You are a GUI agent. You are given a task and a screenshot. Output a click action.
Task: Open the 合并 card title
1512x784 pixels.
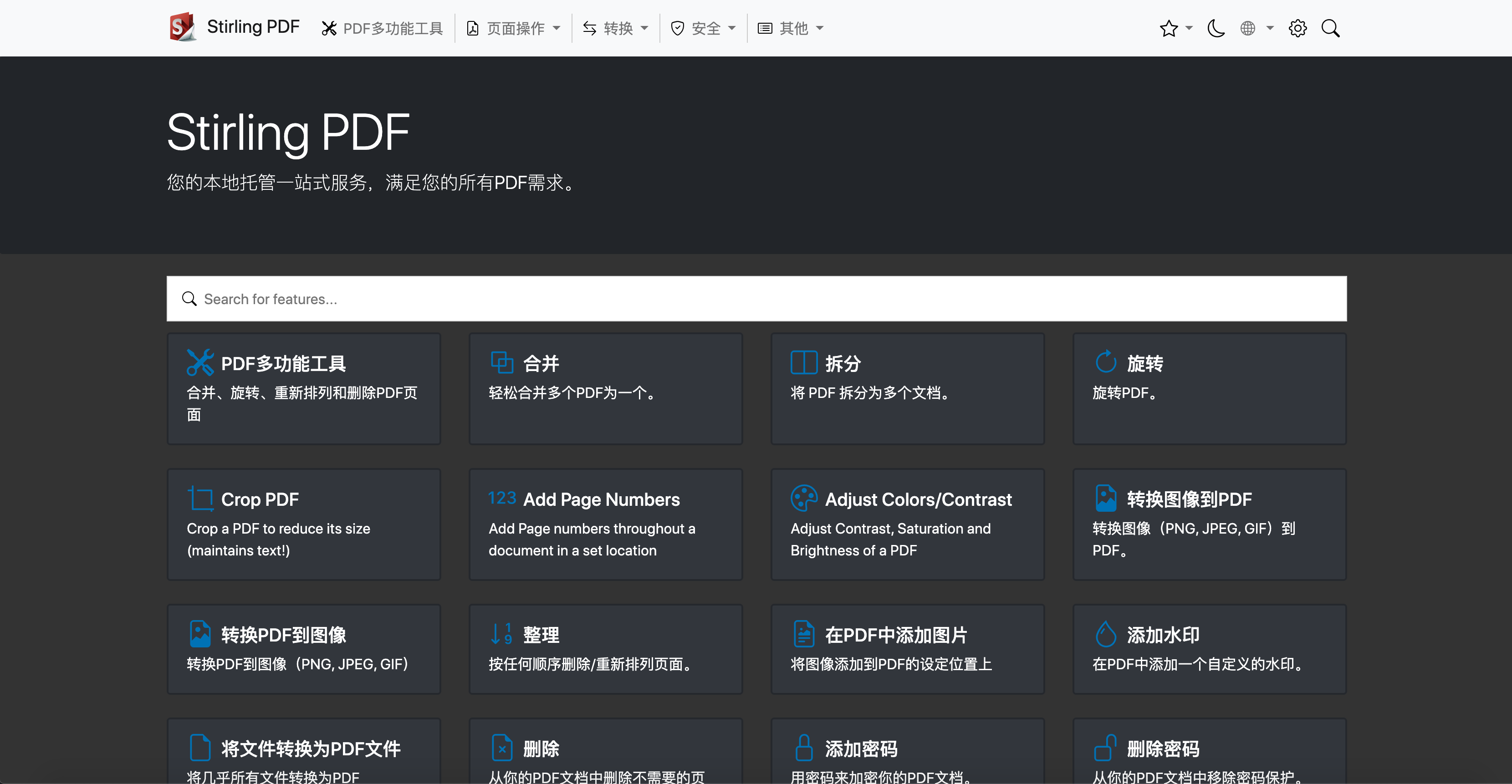pos(541,363)
